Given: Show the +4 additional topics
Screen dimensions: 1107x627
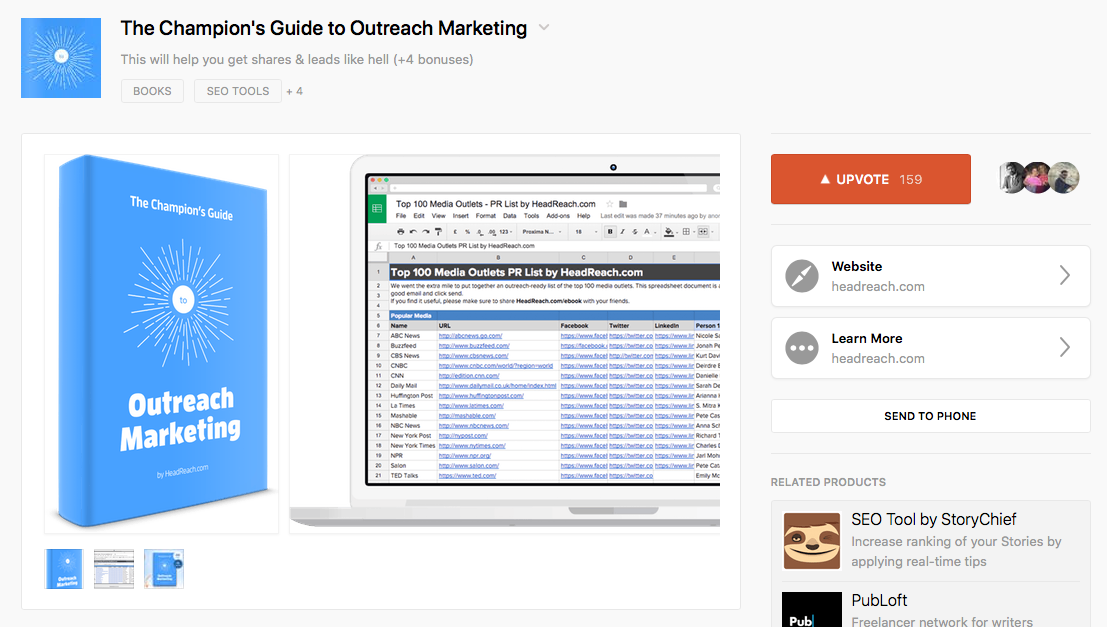Looking at the screenshot, I should [x=294, y=91].
